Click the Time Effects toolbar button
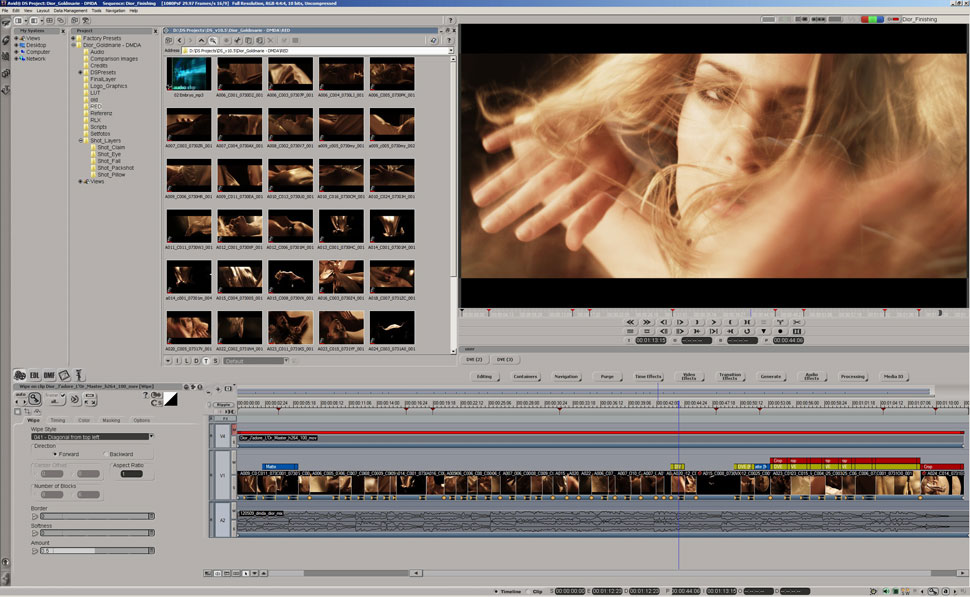970x597 pixels. click(x=648, y=376)
